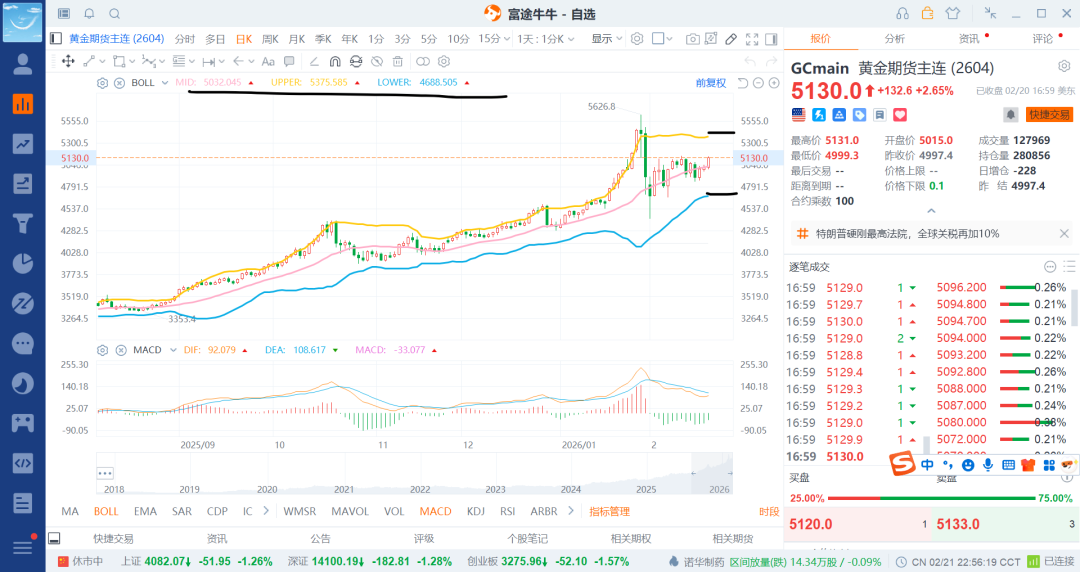The height and width of the screenshot is (572, 1080).
Task: Enter fullscreen chart mode
Action: coord(752,39)
